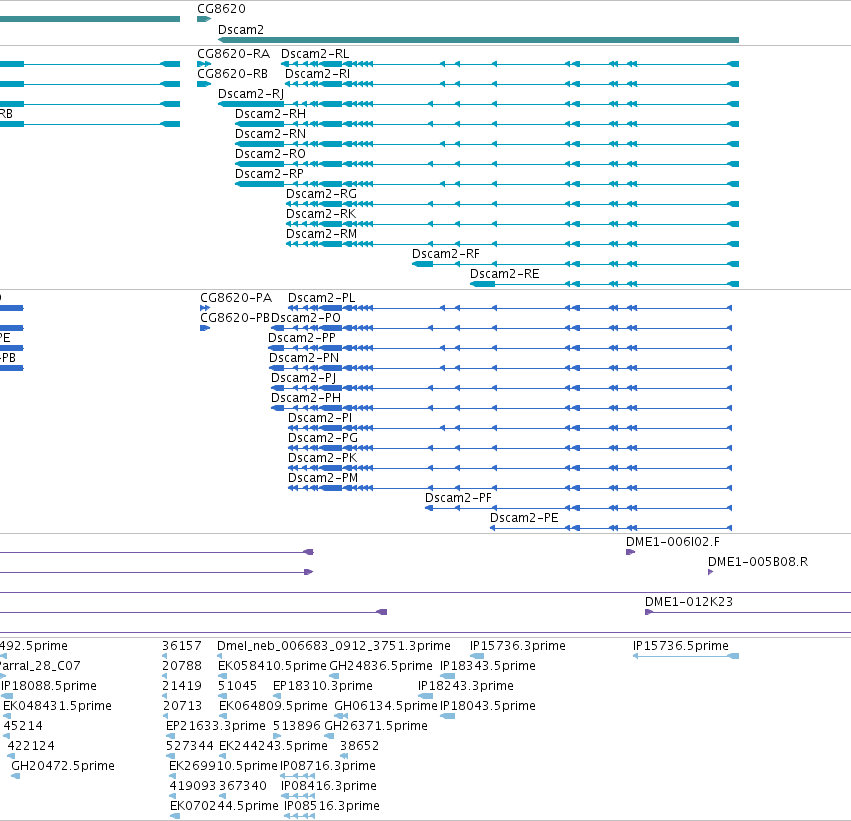Click the IP08716.3prime EST label
Image resolution: width=851 pixels, height=821 pixels.
(x=327, y=767)
